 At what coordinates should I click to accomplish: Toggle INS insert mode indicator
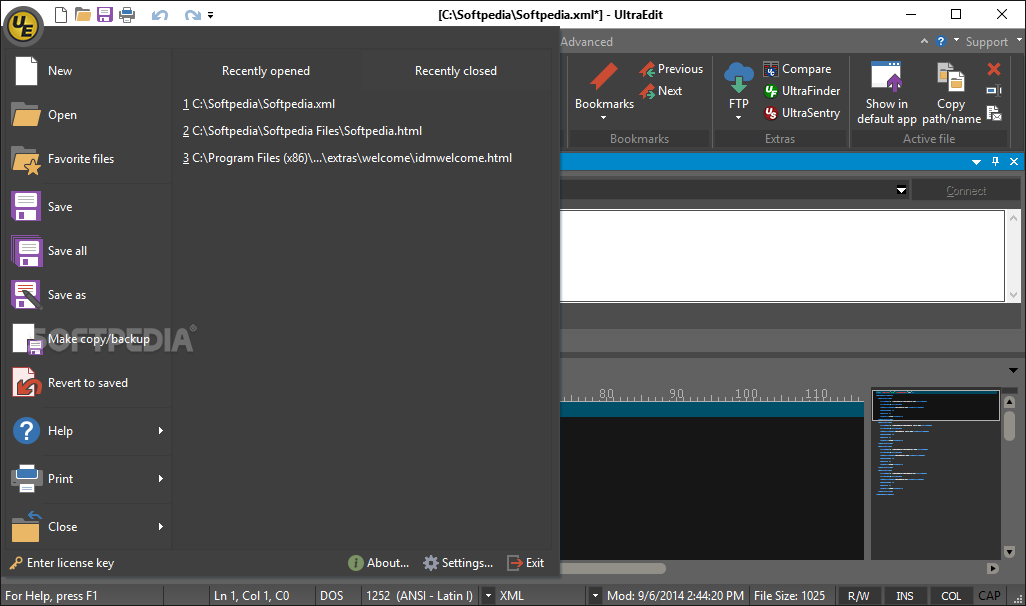click(905, 596)
